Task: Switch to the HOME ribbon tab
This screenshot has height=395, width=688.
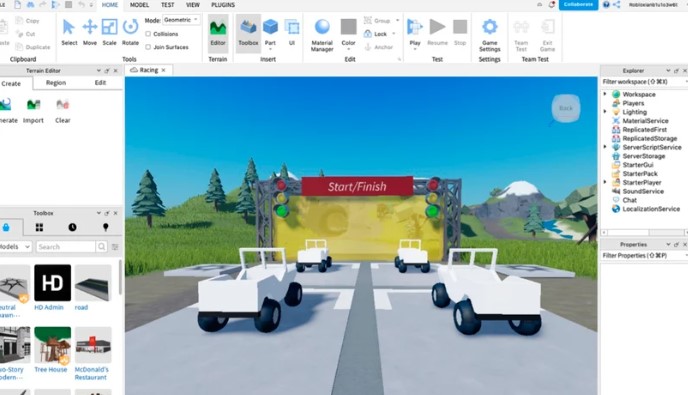Action: tap(110, 5)
